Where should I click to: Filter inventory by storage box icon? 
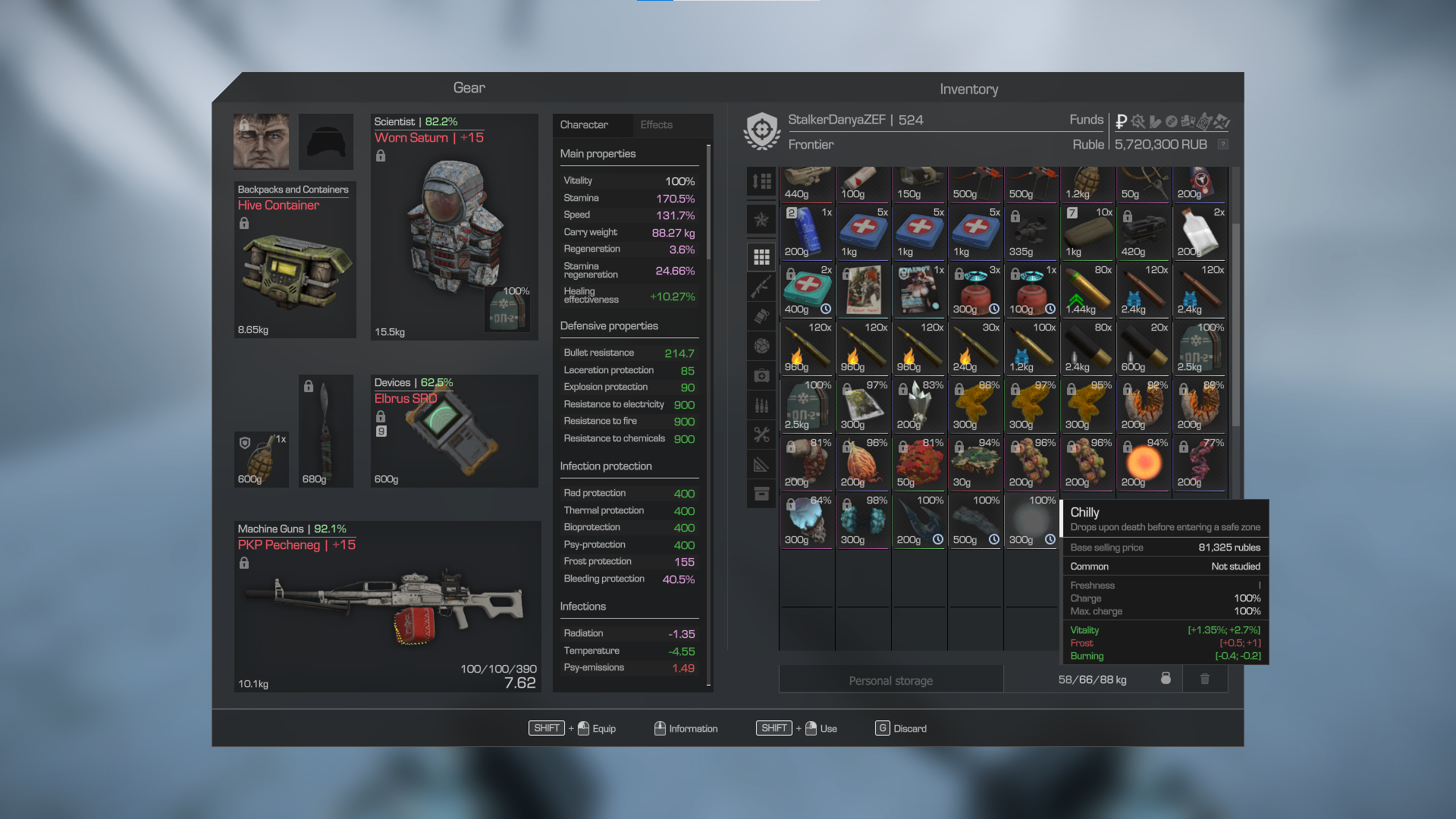click(x=761, y=494)
